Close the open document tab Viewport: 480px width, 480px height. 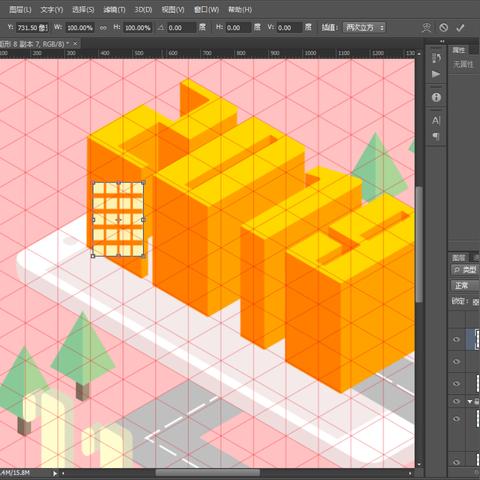(x=75, y=43)
